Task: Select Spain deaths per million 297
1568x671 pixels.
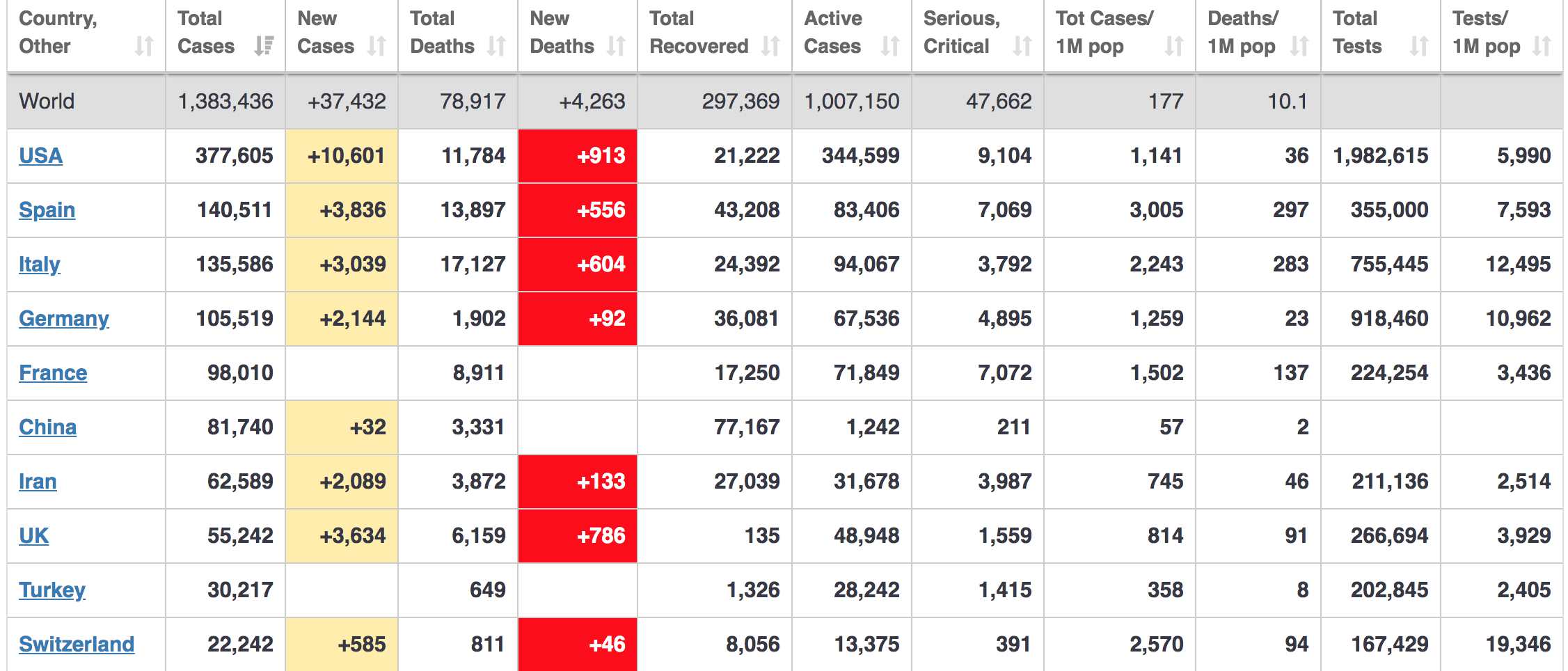Action: (x=1291, y=210)
